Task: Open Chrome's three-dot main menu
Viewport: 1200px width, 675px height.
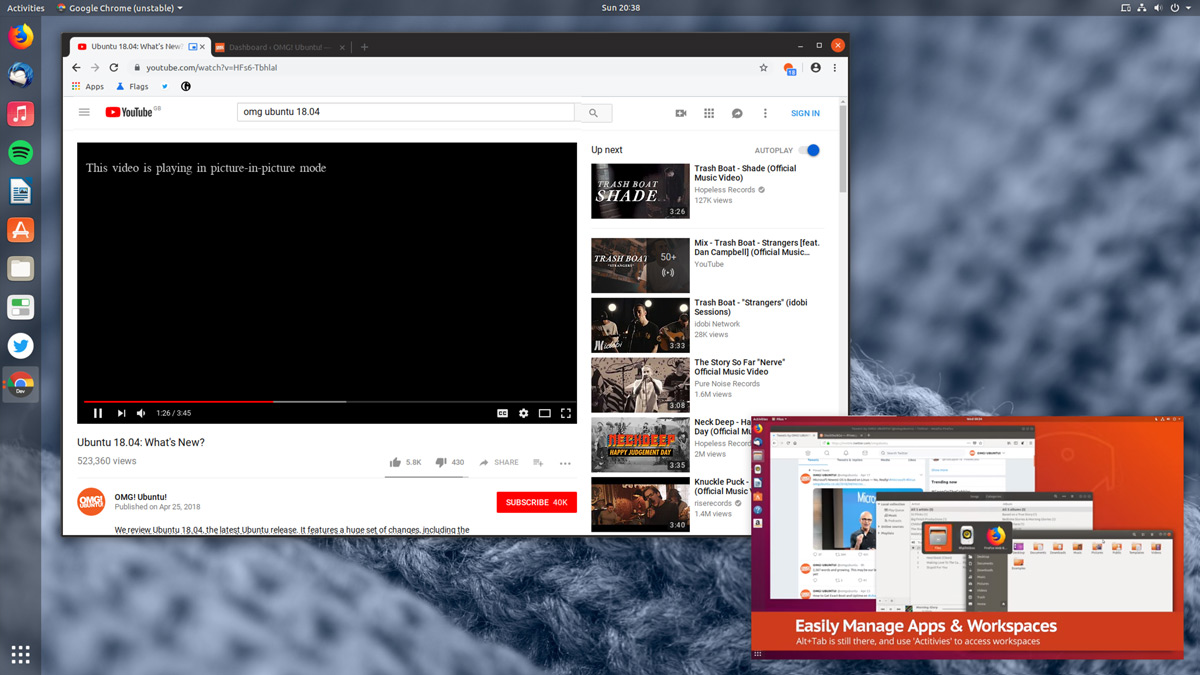Action: click(835, 68)
